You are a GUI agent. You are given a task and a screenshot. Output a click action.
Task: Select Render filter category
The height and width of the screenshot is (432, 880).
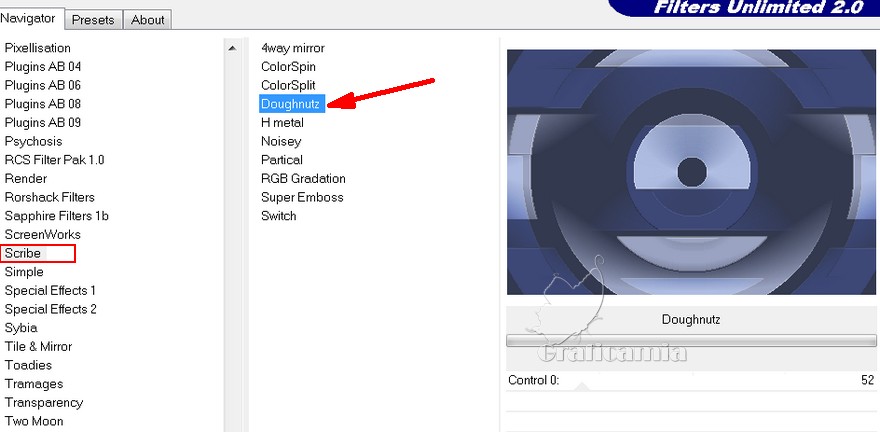(x=26, y=178)
